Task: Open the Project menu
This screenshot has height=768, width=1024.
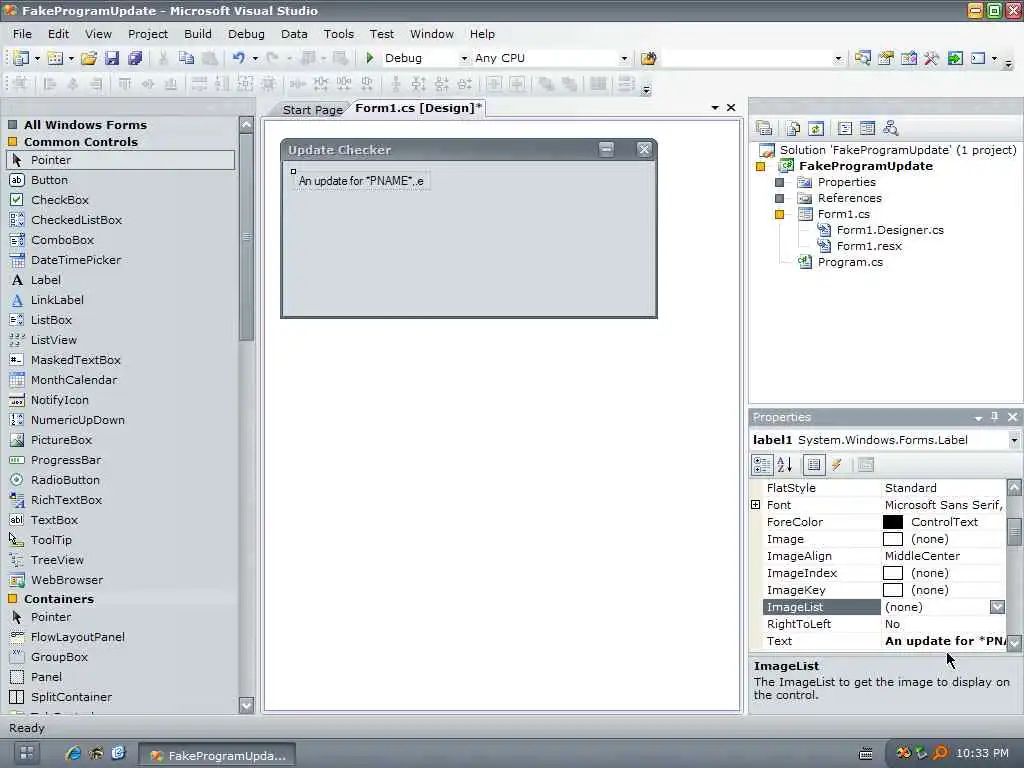Action: (148, 34)
